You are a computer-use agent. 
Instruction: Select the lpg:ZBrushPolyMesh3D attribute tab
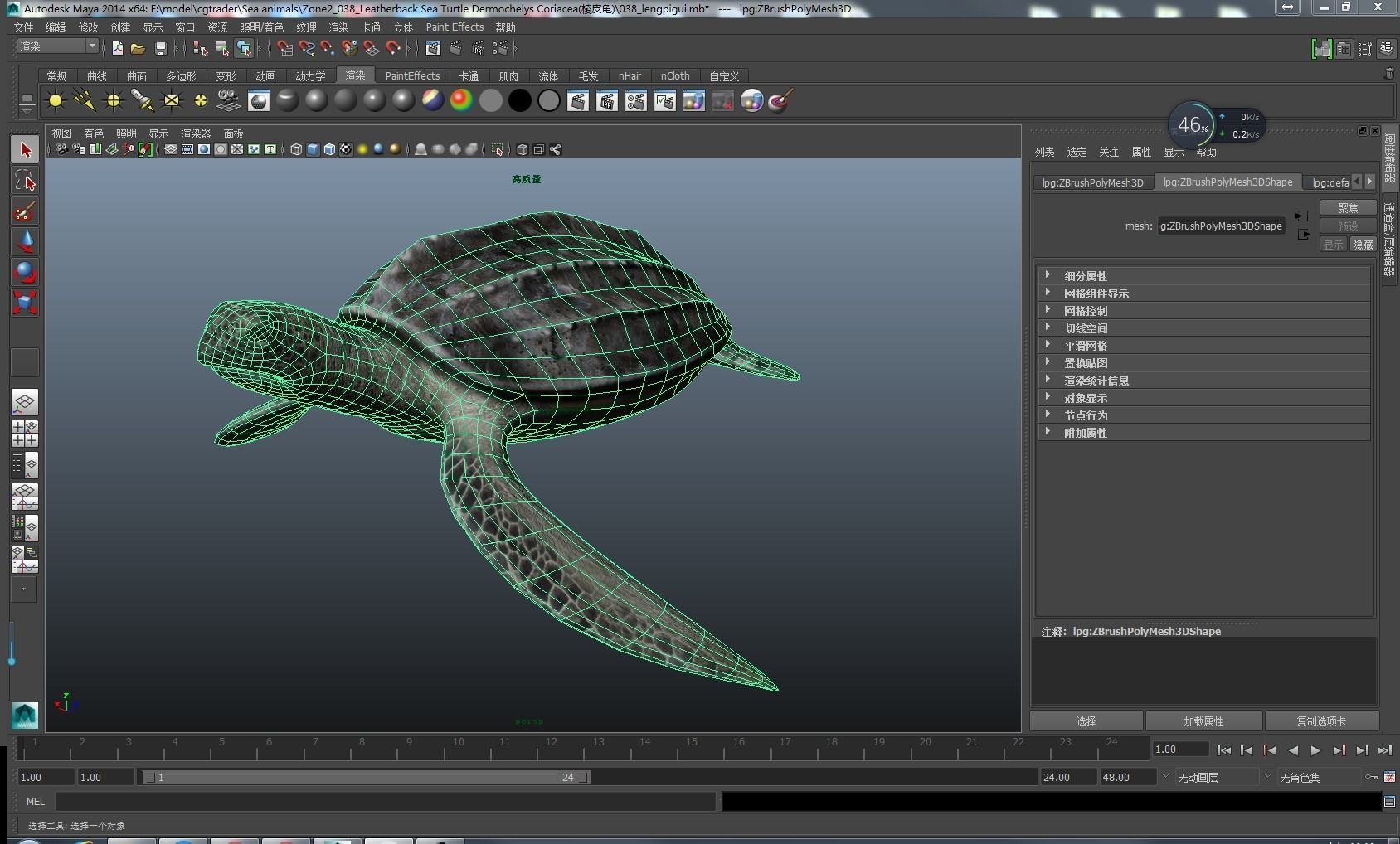coord(1092,182)
